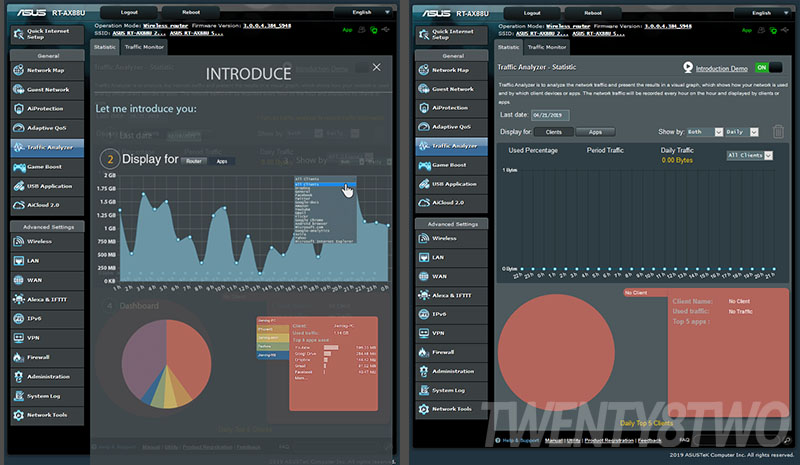Open IPv6 settings in the right screenshot sidebar
The width and height of the screenshot is (800, 465).
point(452,314)
